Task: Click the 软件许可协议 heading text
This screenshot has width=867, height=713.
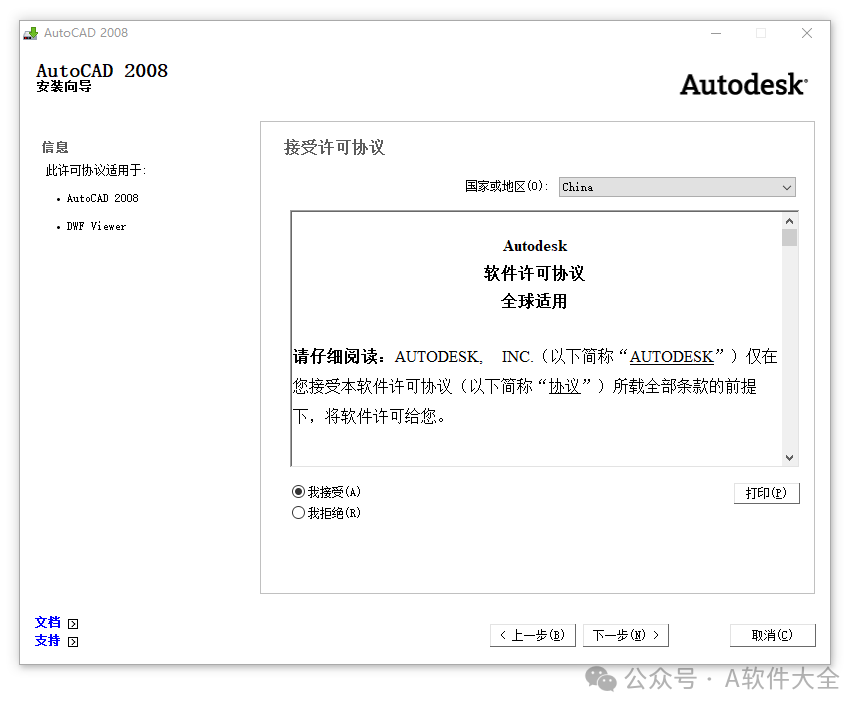Action: tap(534, 273)
